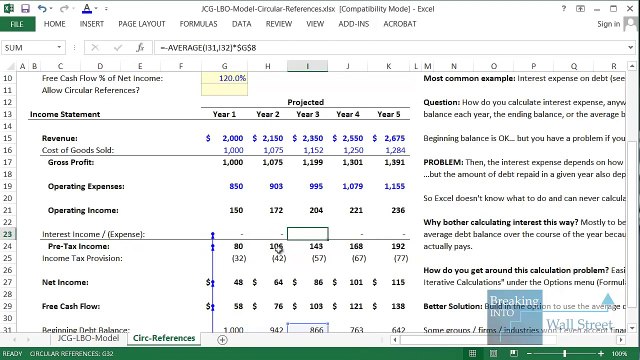640x360 pixels.
Task: Select Year 5 Operating Income cell 236
Action: tap(388, 210)
